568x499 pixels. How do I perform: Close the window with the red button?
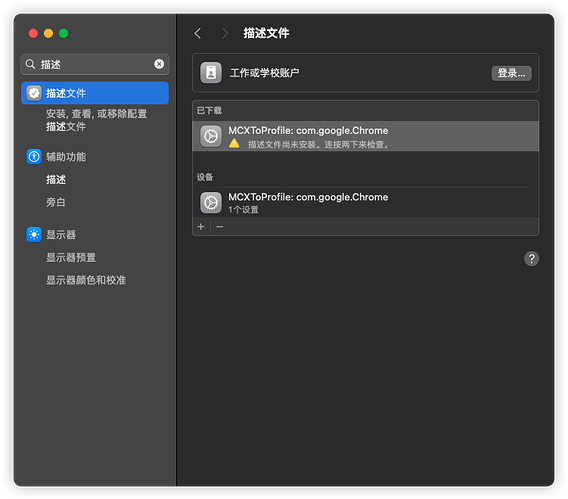[x=33, y=33]
